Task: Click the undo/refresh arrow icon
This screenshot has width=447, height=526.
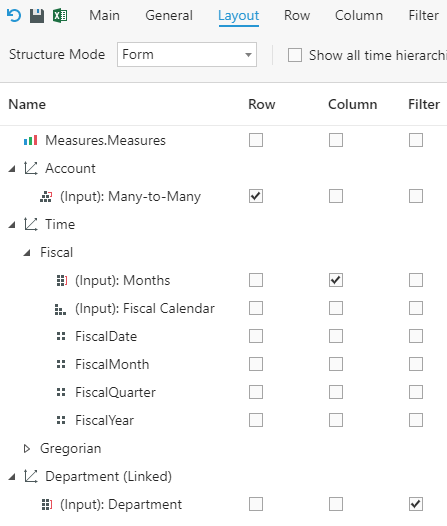Action: [x=14, y=15]
